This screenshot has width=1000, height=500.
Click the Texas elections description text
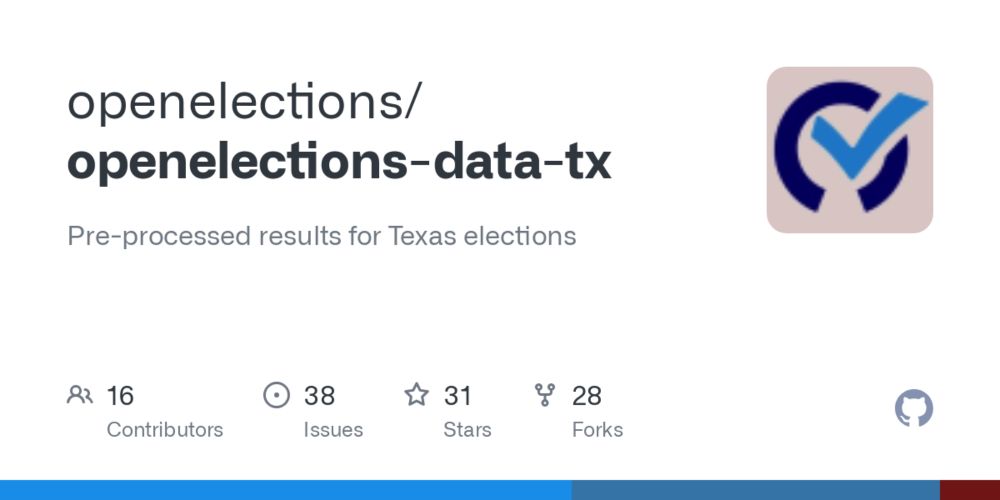click(x=321, y=236)
